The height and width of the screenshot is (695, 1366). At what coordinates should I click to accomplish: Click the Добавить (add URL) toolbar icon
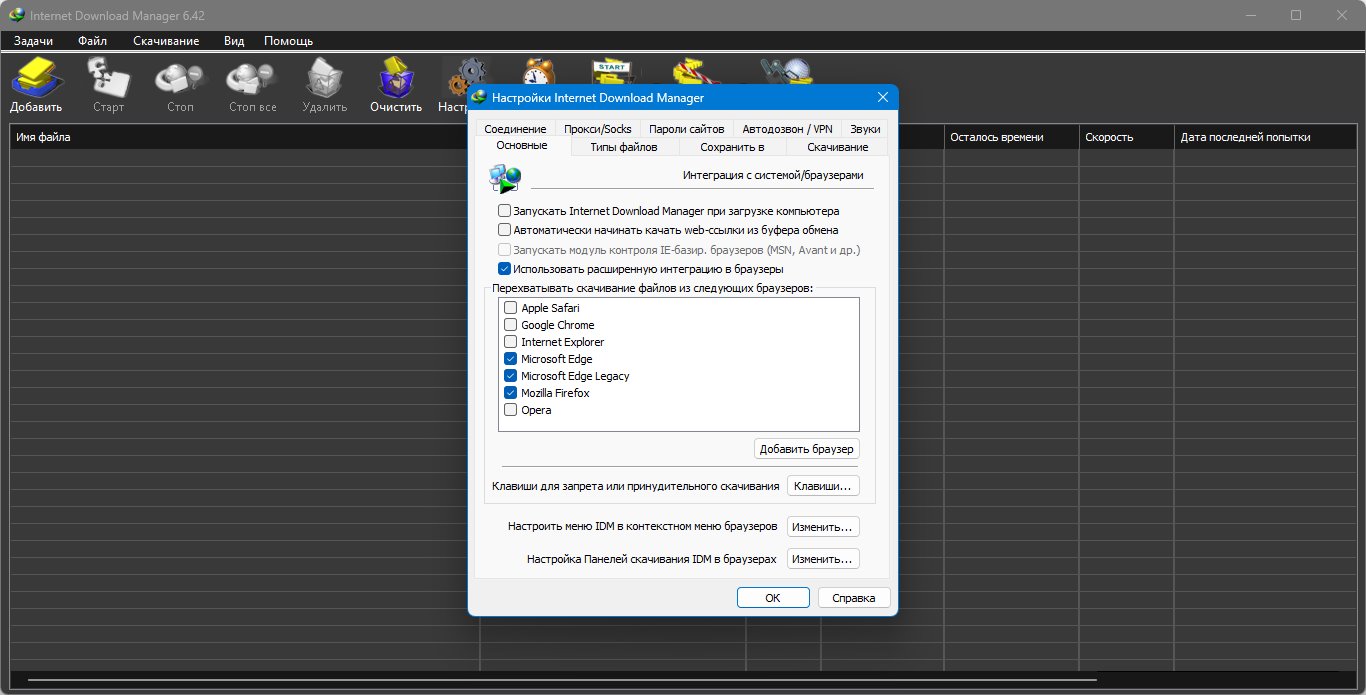click(x=36, y=78)
